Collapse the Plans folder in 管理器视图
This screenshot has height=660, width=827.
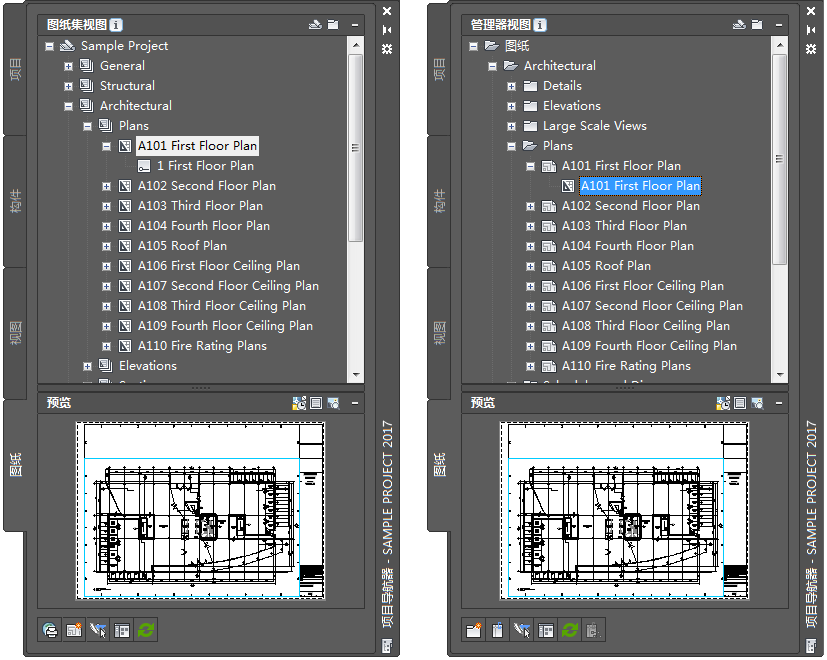coord(512,146)
